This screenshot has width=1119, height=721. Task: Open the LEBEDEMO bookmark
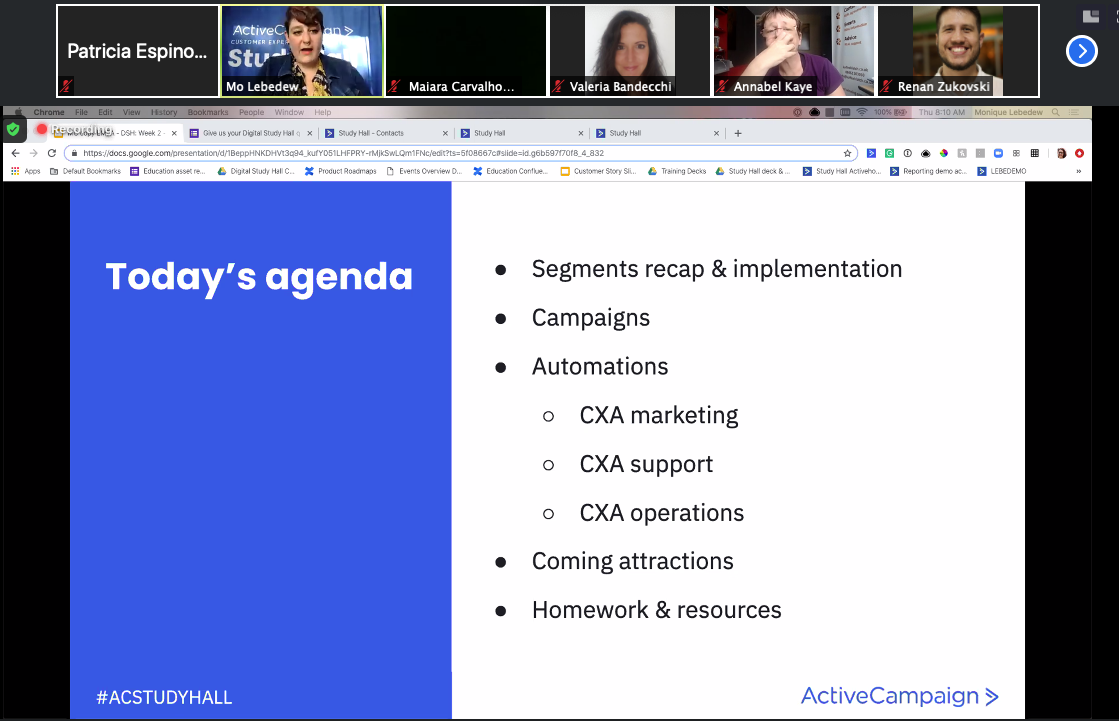click(1002, 171)
